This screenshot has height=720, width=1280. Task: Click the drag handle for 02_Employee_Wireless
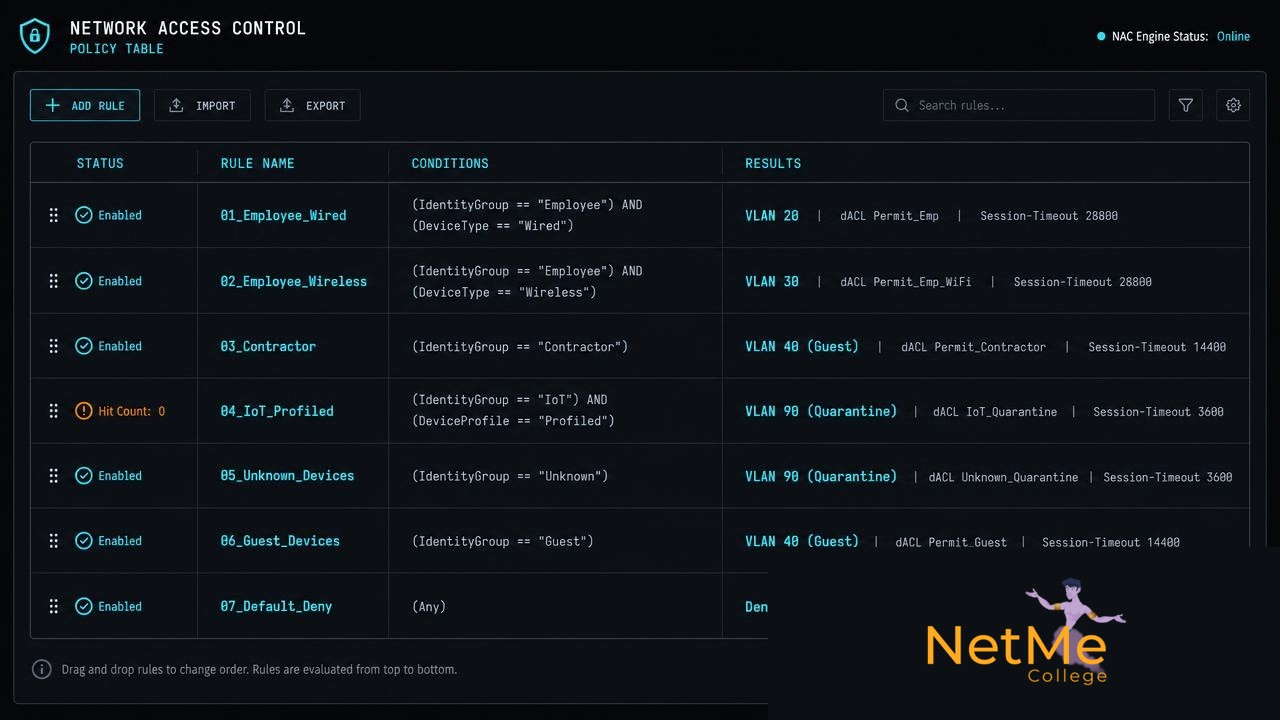54,281
